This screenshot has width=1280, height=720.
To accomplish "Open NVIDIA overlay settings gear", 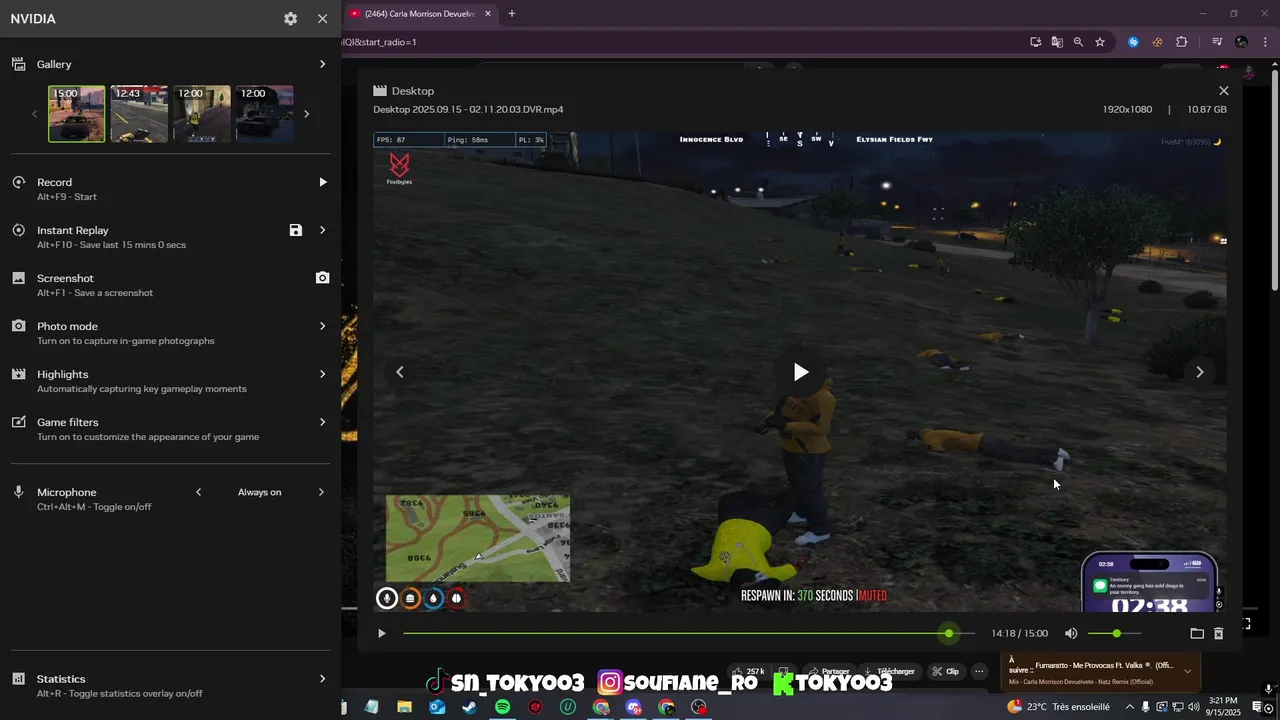I will pos(290,19).
